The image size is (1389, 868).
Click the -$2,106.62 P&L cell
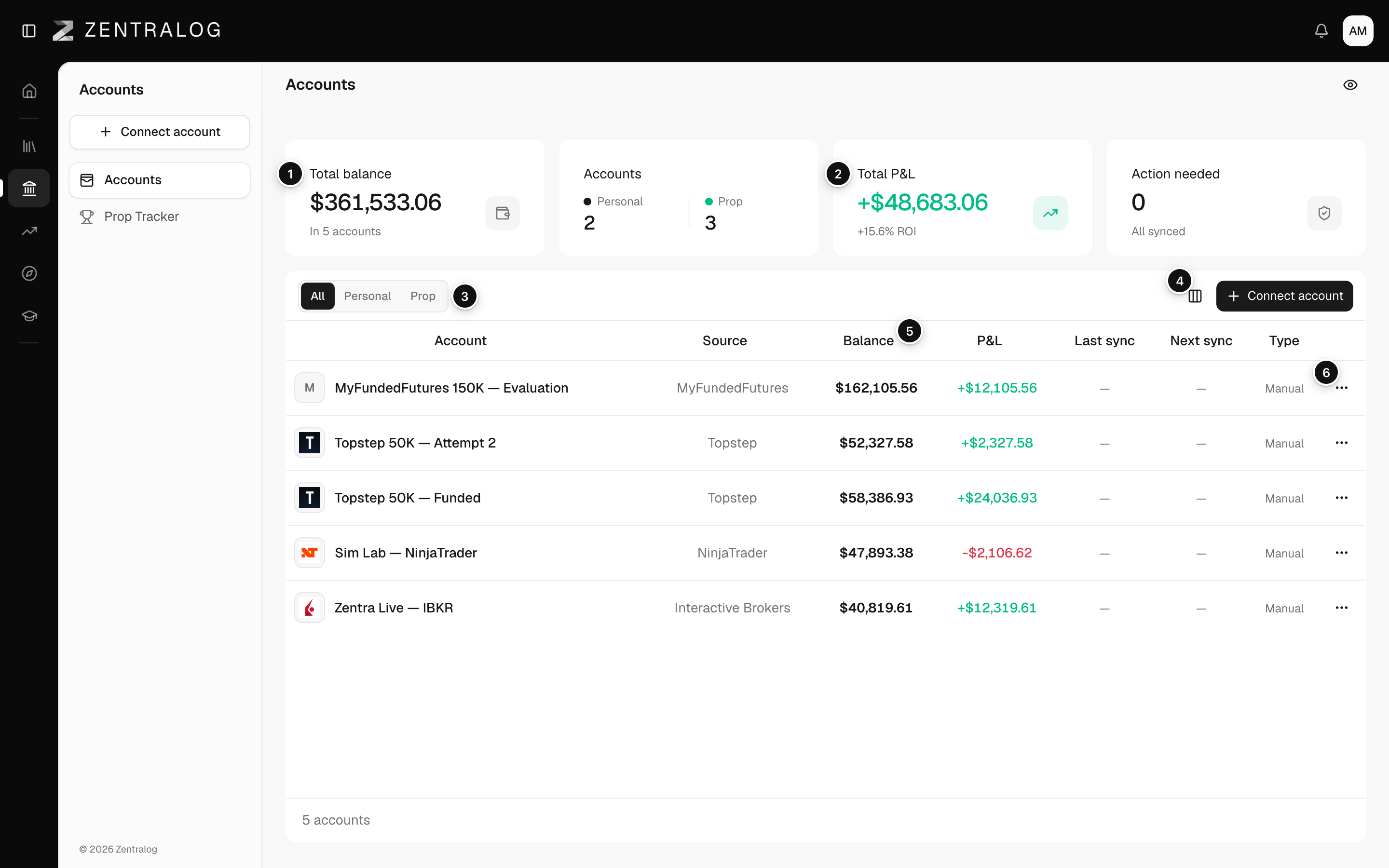997,553
